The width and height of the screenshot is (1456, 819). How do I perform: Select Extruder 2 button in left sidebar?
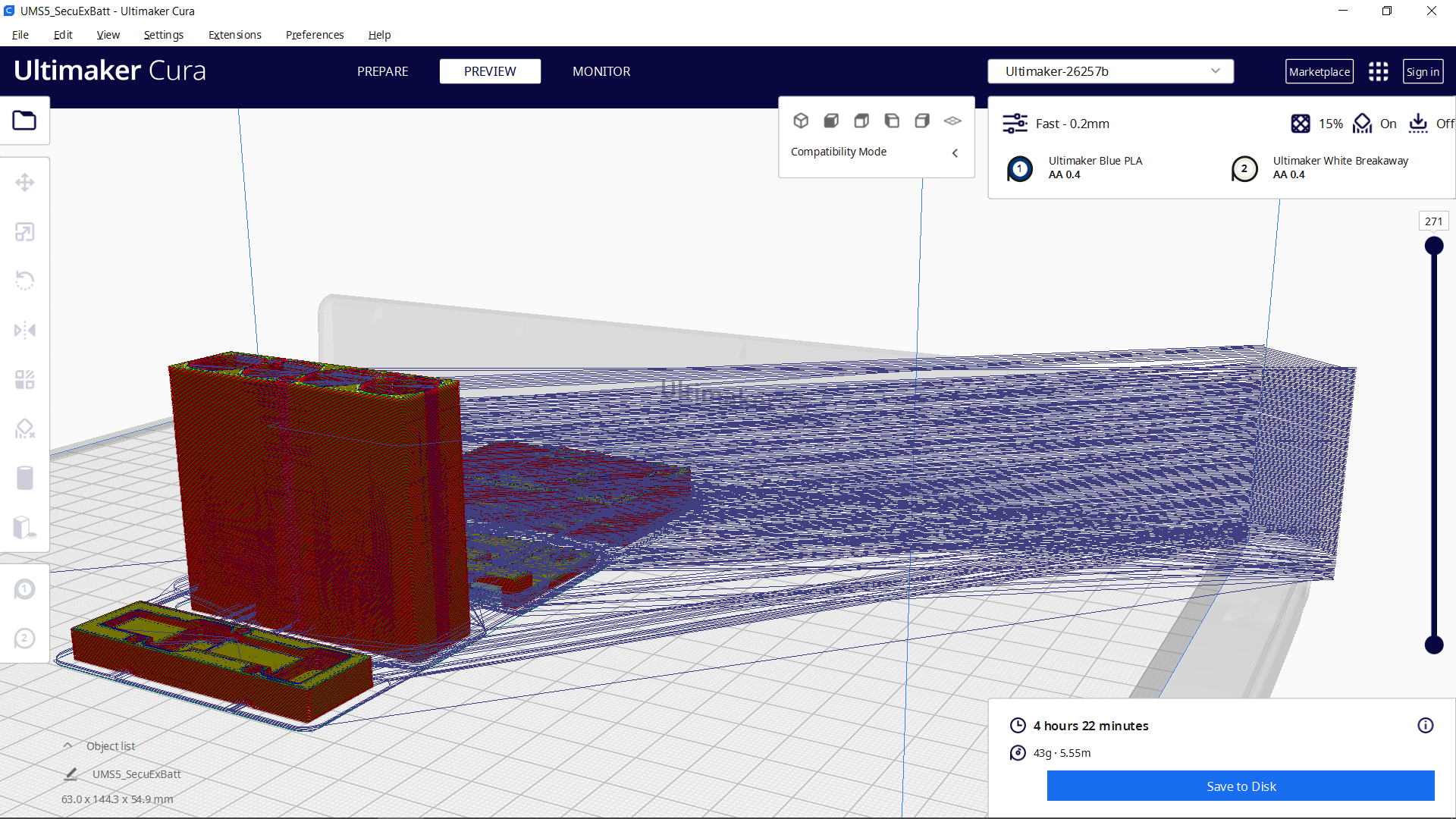[24, 639]
